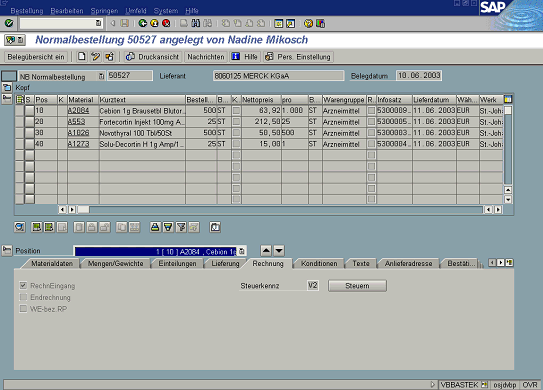Toggle the Endrechnung checkbox
543x390 pixels.
tap(23, 297)
